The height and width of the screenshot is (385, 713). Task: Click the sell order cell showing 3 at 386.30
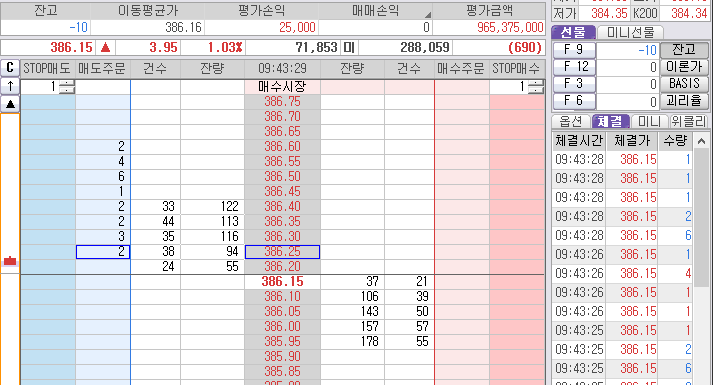point(103,236)
